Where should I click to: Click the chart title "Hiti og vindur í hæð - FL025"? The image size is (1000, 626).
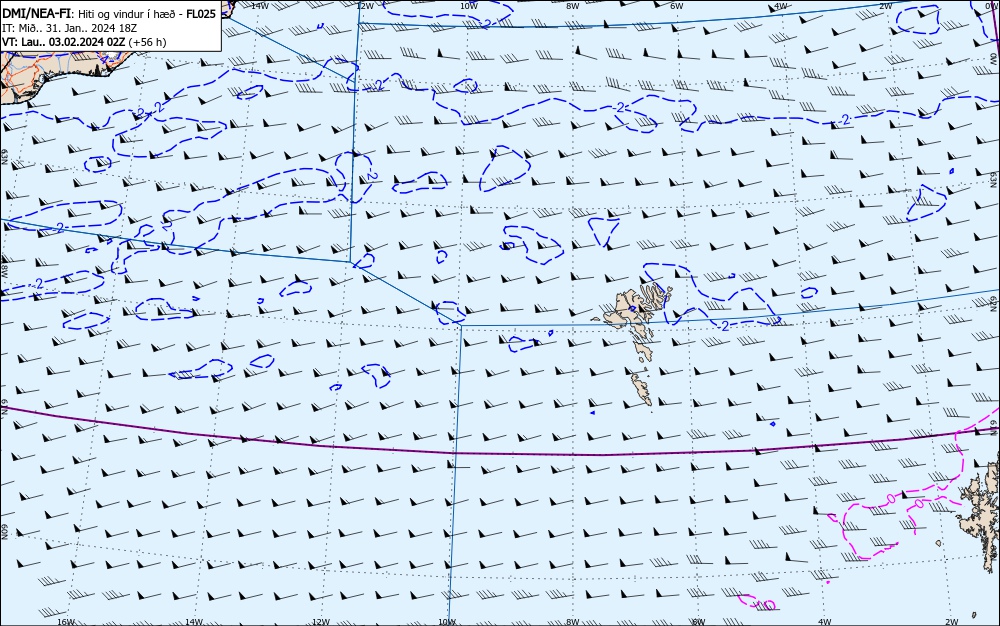[147, 13]
